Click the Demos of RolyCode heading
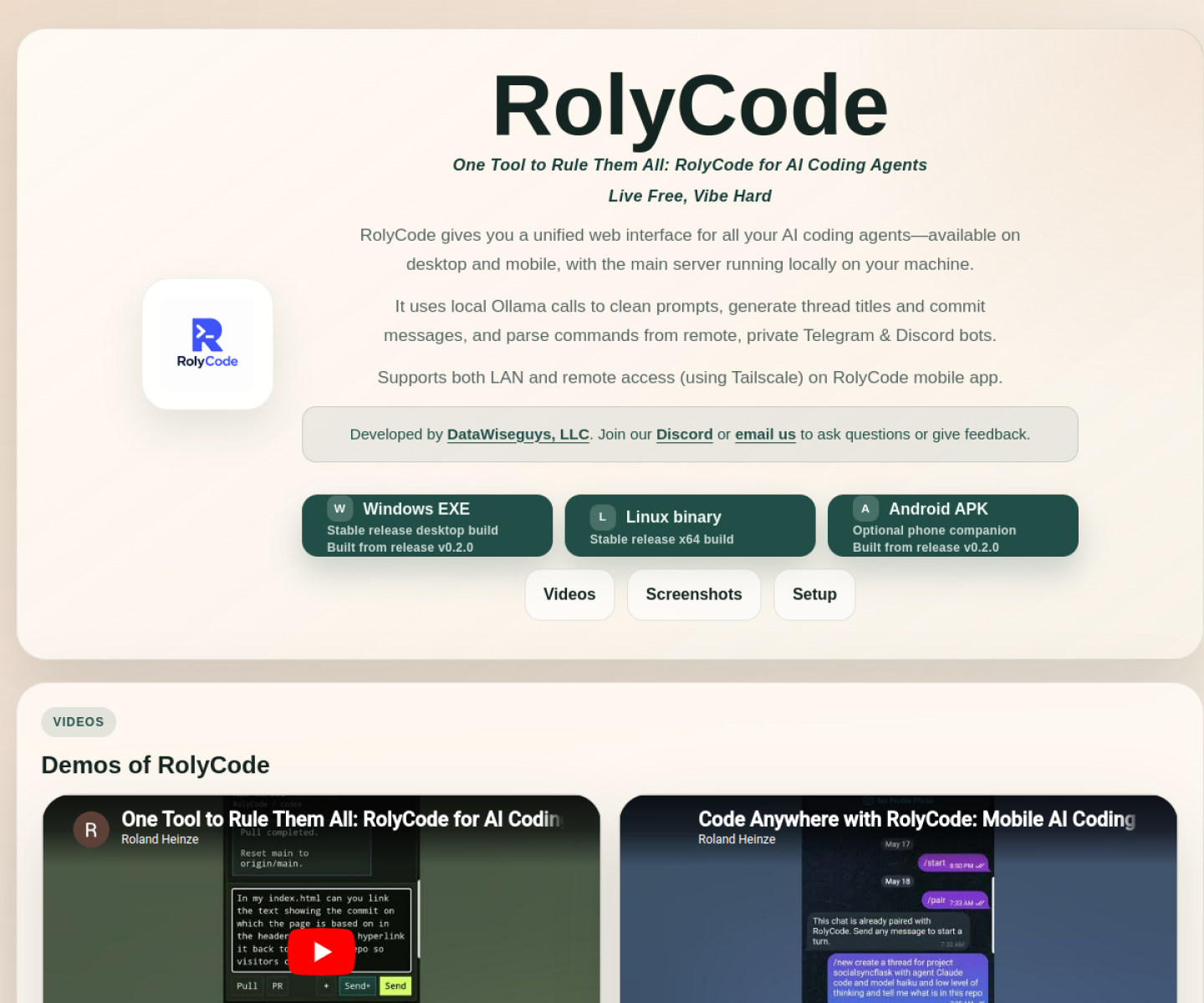The height and width of the screenshot is (1003, 1204). tap(156, 765)
